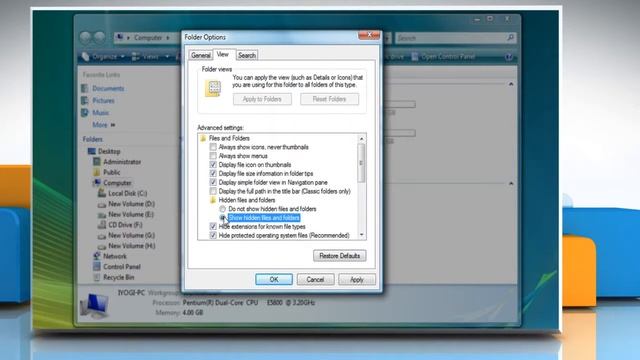This screenshot has width=640, height=360.
Task: Click Restore Defaults button
Action: click(x=340, y=256)
